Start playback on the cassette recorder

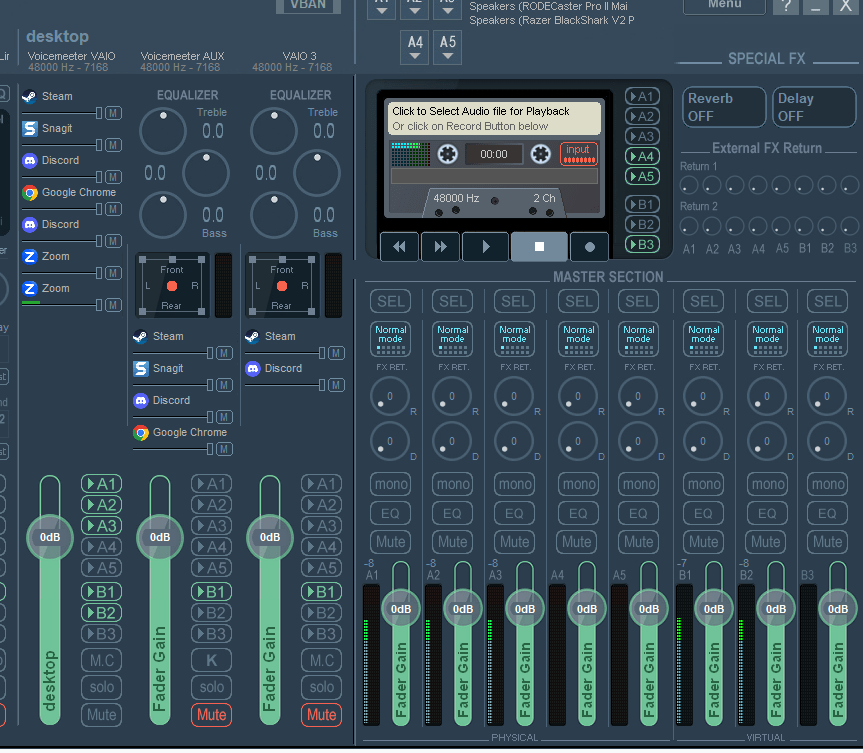pyautogui.click(x=485, y=247)
